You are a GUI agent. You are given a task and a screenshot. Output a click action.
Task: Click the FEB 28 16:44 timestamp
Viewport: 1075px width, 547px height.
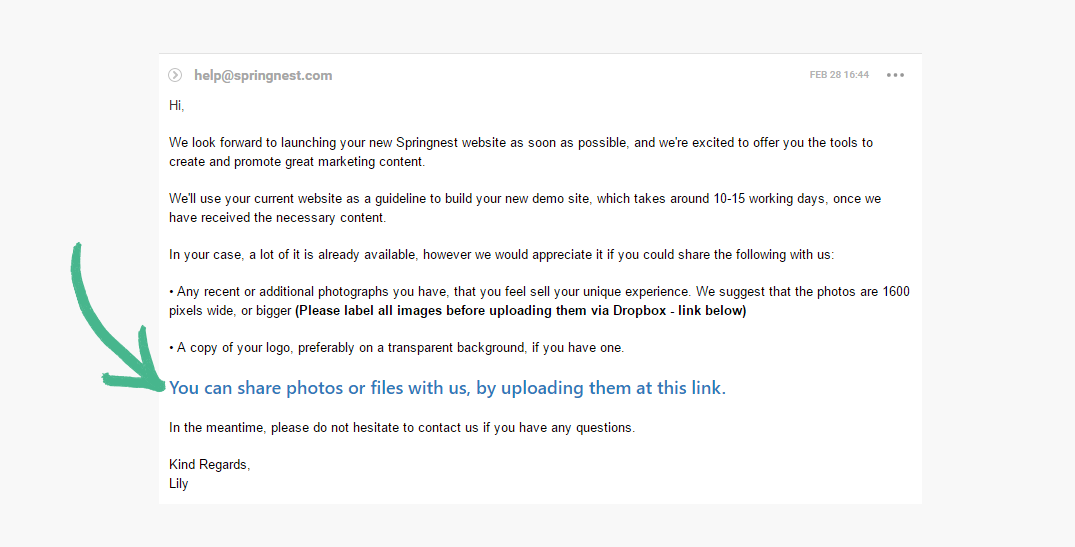click(839, 75)
